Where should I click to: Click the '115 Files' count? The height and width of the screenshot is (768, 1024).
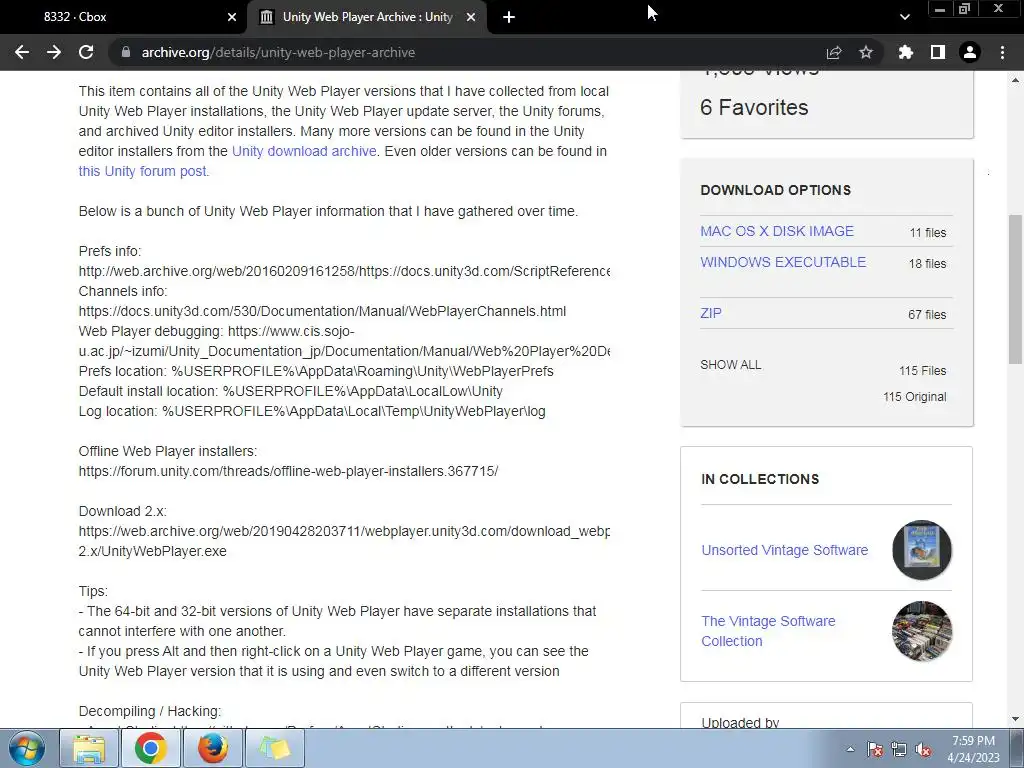922,370
